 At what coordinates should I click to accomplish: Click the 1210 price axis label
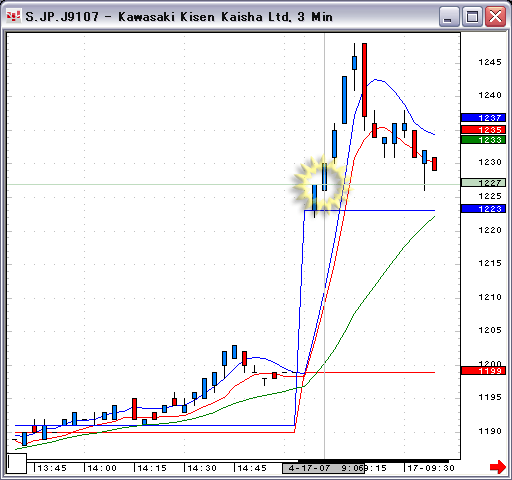click(490, 297)
